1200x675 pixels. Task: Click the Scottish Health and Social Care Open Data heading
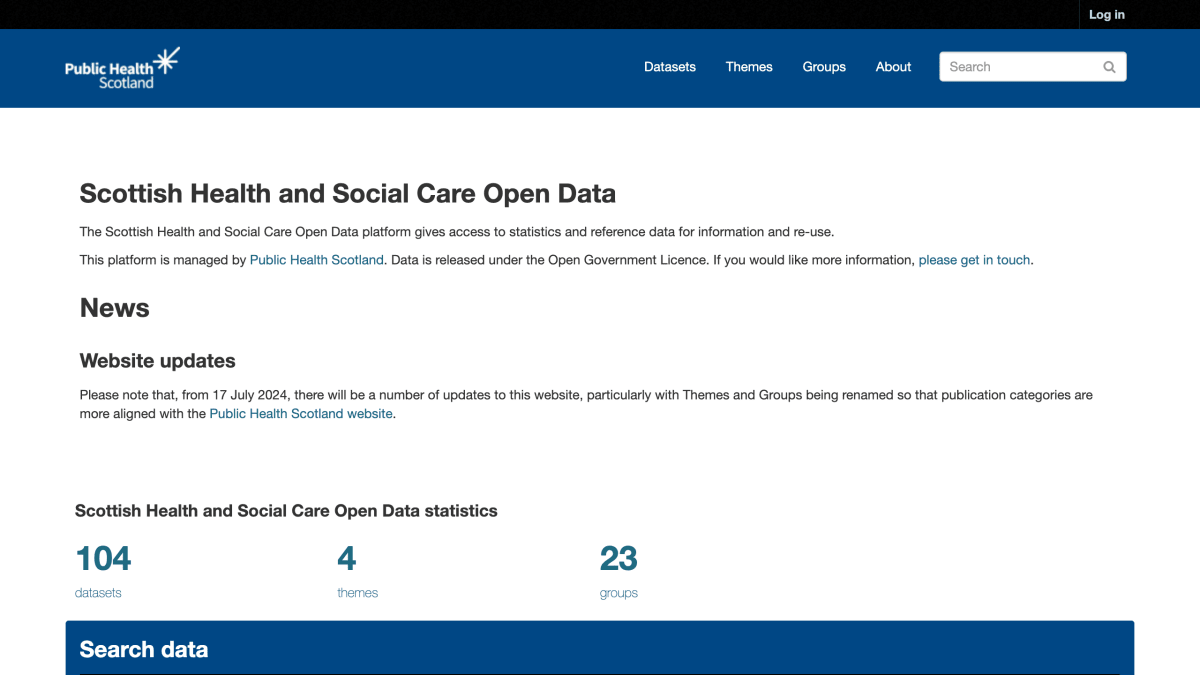click(348, 194)
